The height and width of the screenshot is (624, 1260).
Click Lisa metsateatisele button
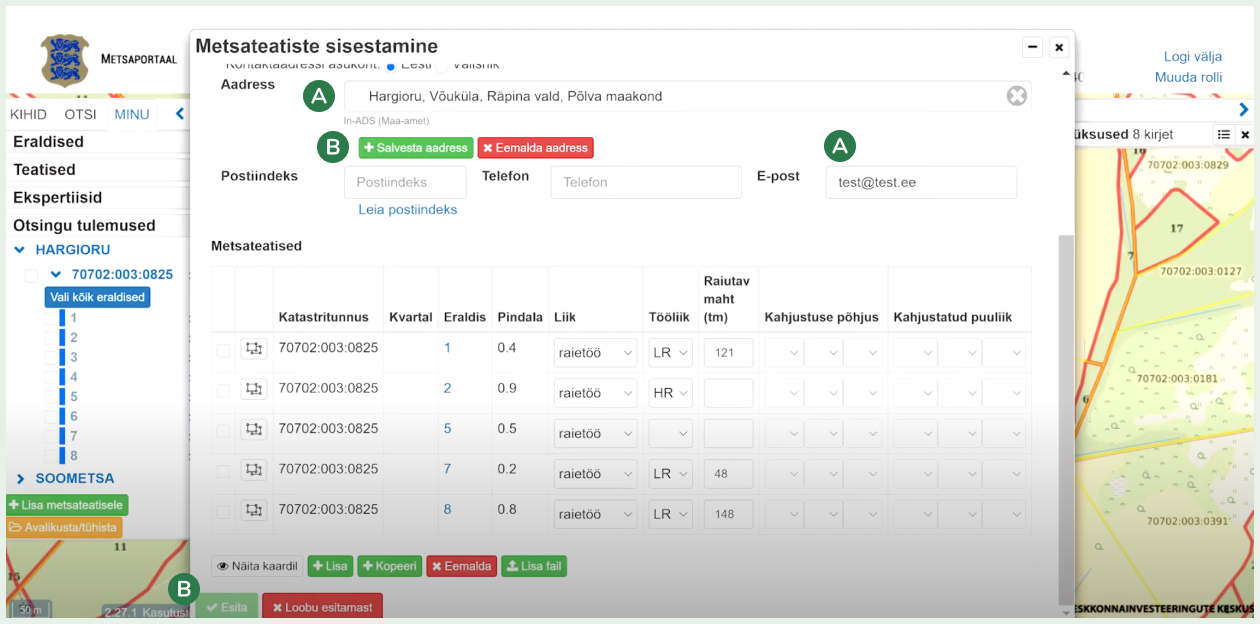pyautogui.click(x=67, y=506)
